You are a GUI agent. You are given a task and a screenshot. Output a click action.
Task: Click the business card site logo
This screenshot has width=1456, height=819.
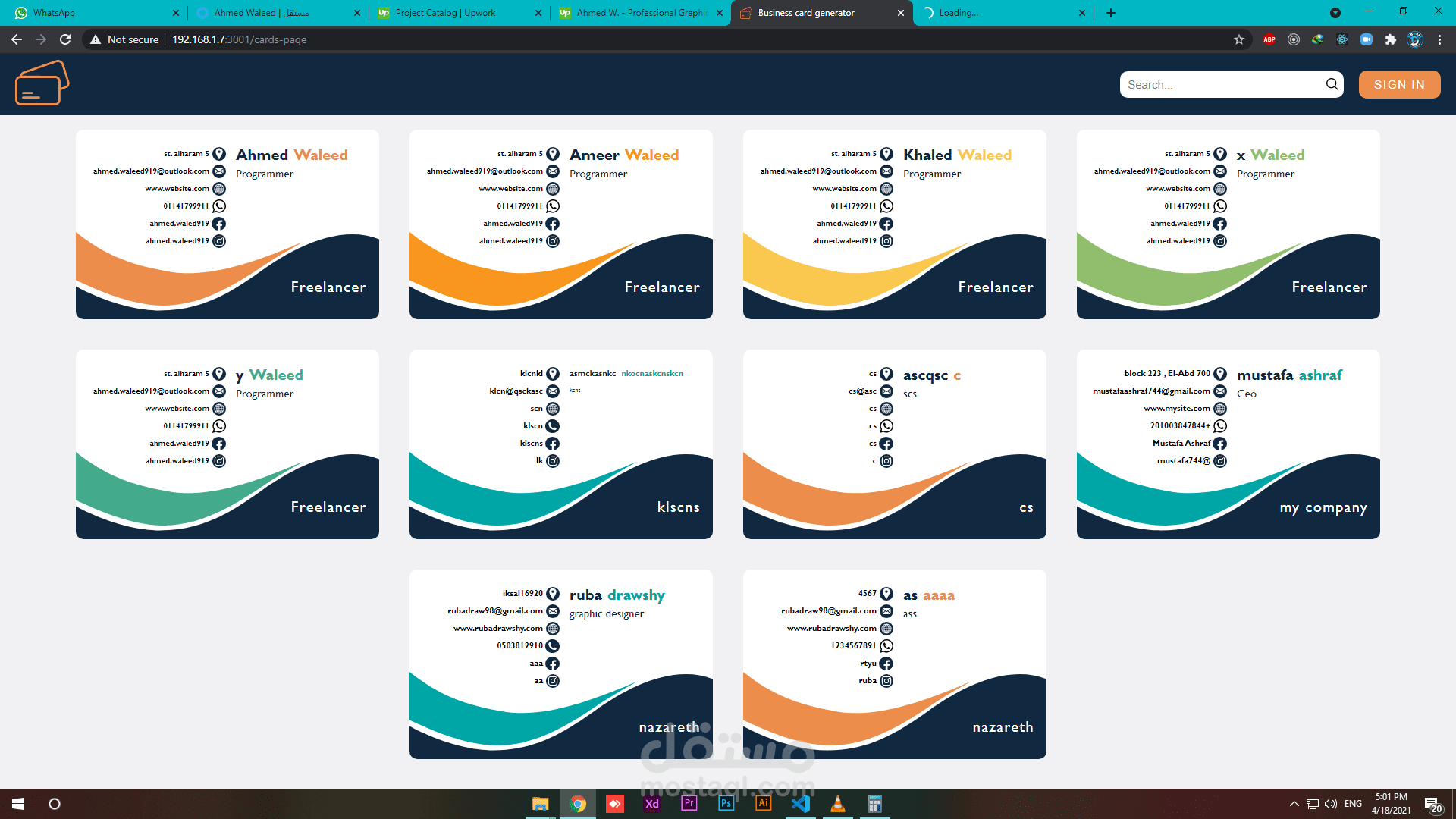(x=42, y=83)
